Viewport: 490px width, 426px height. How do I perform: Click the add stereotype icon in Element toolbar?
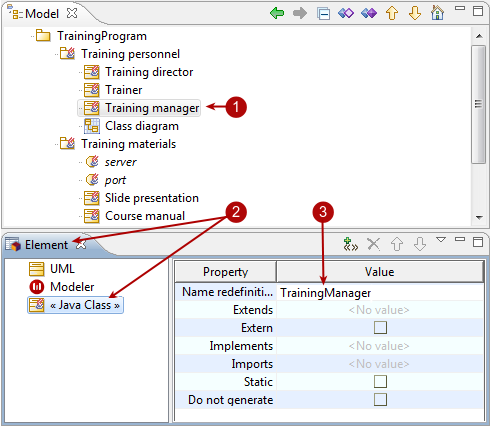[x=351, y=244]
